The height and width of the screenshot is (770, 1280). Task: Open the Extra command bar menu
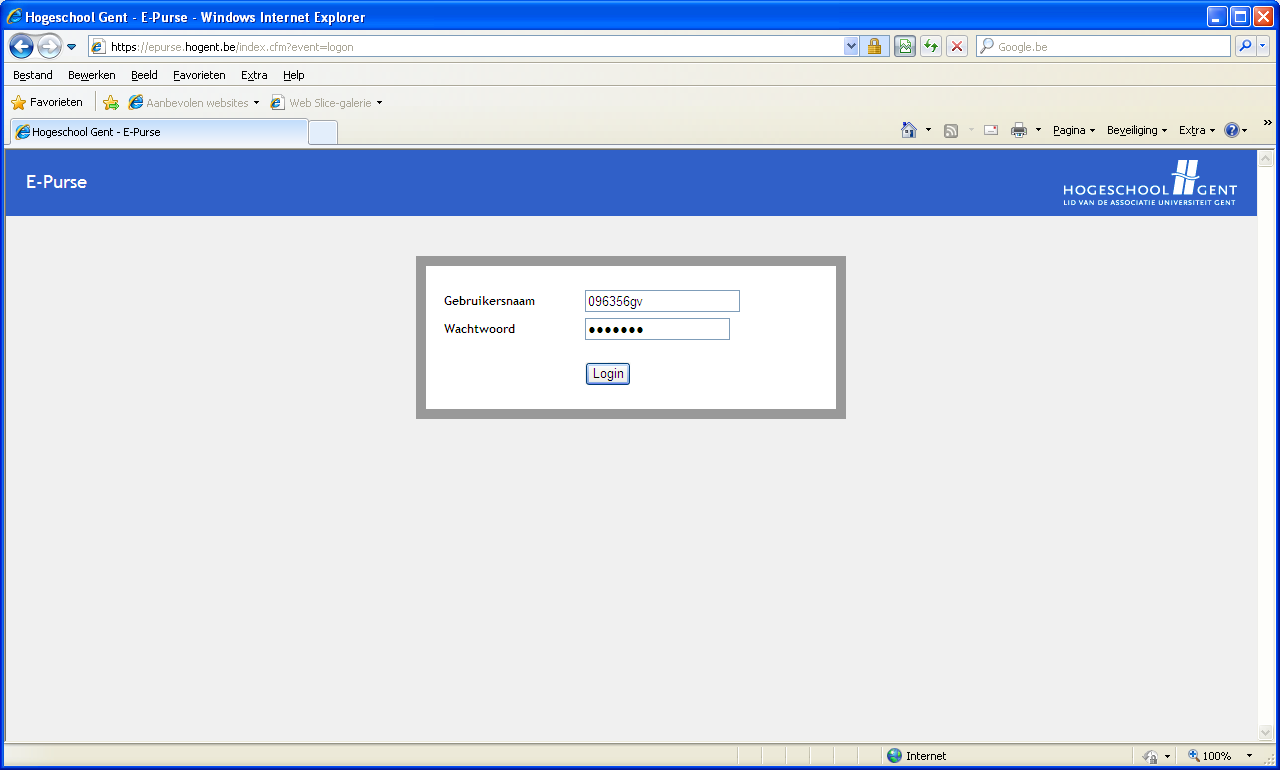(1197, 130)
